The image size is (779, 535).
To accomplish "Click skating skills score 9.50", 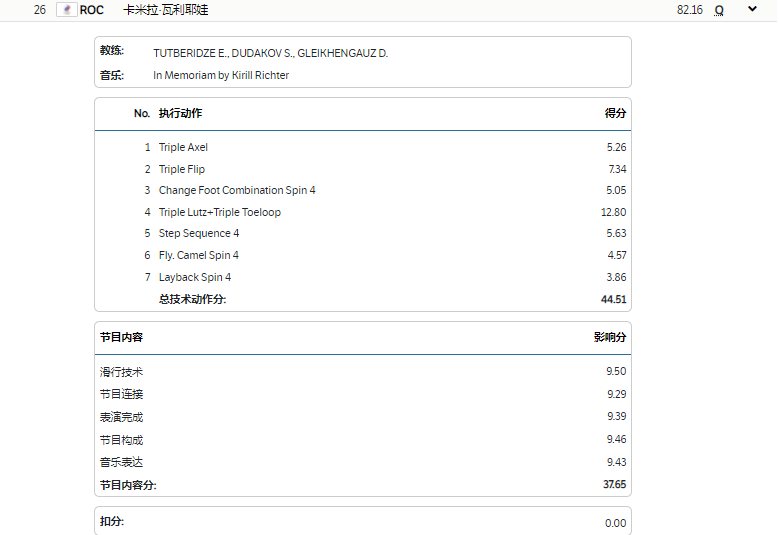I will point(616,372).
